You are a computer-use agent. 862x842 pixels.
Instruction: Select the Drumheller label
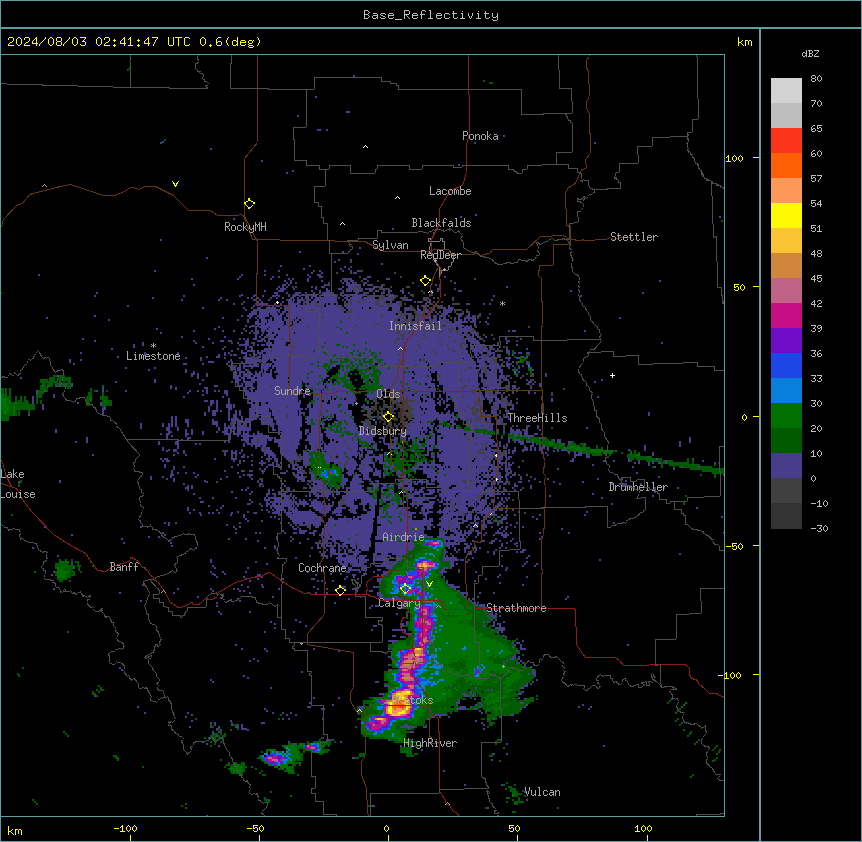[x=638, y=487]
